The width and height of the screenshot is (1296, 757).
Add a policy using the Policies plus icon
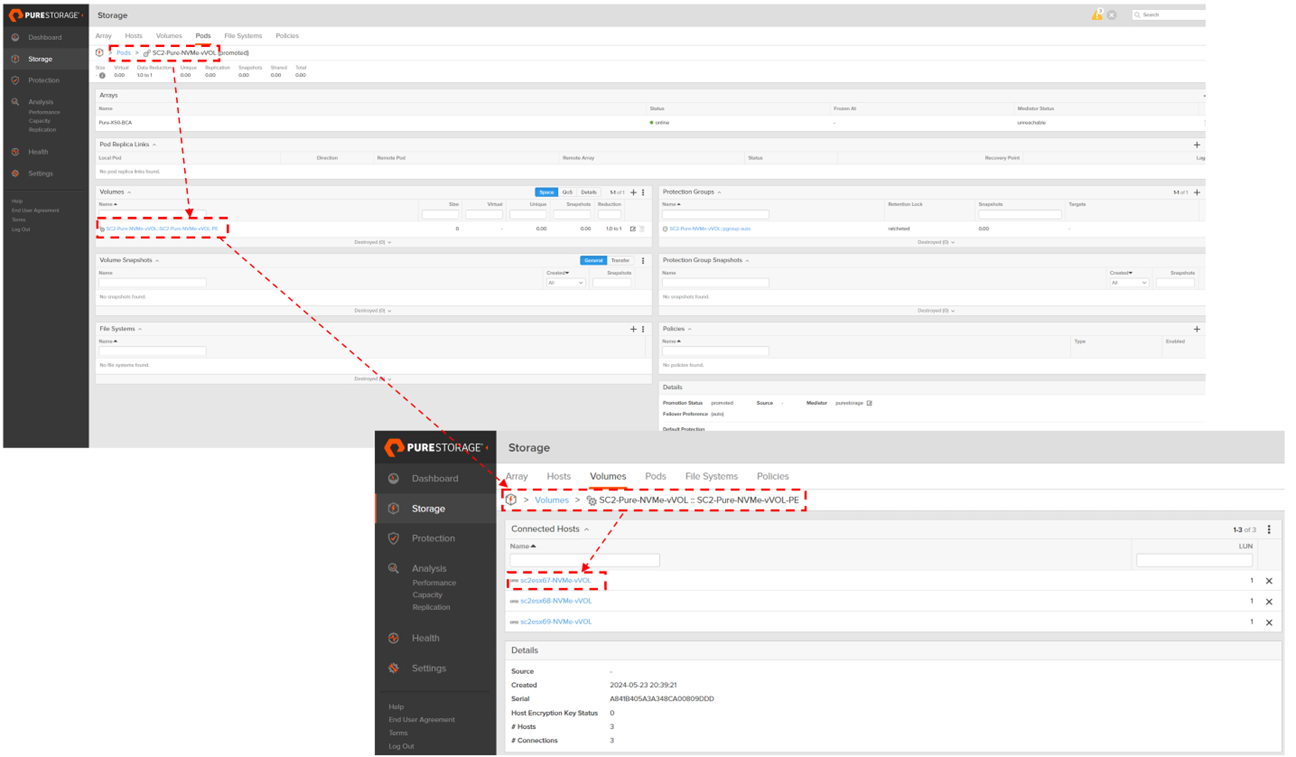coord(1197,329)
